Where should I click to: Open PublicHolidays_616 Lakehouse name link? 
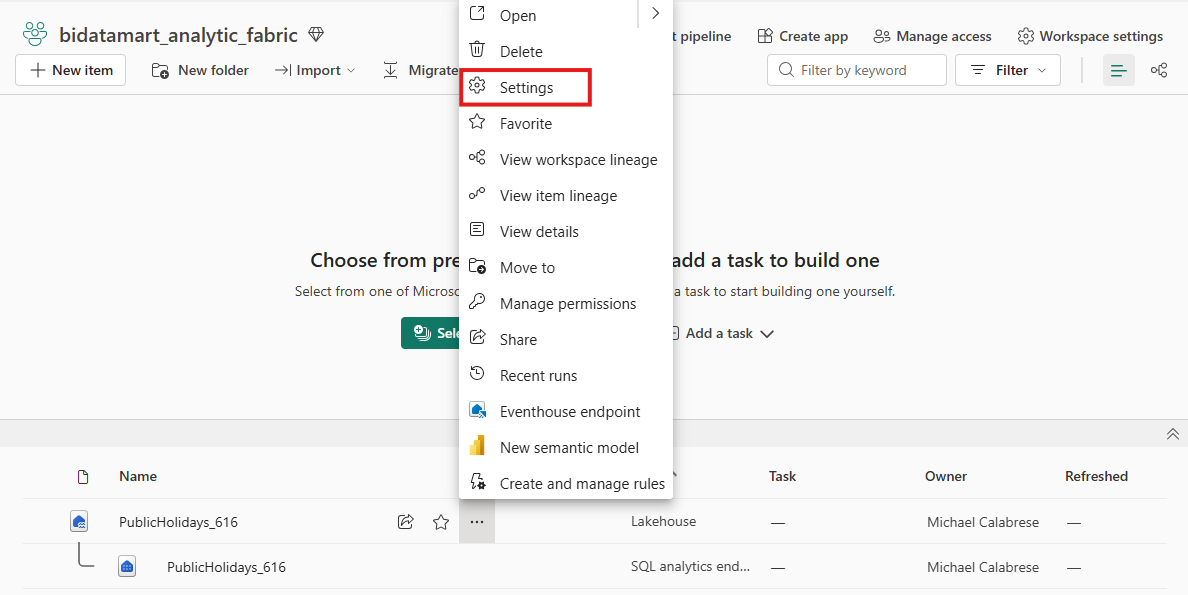tap(178, 522)
